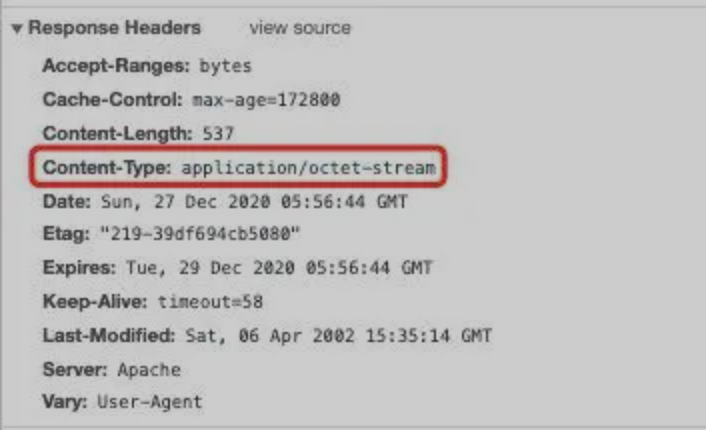Viewport: 706px width, 430px height.
Task: Select the Server header name
Action: tap(75, 370)
